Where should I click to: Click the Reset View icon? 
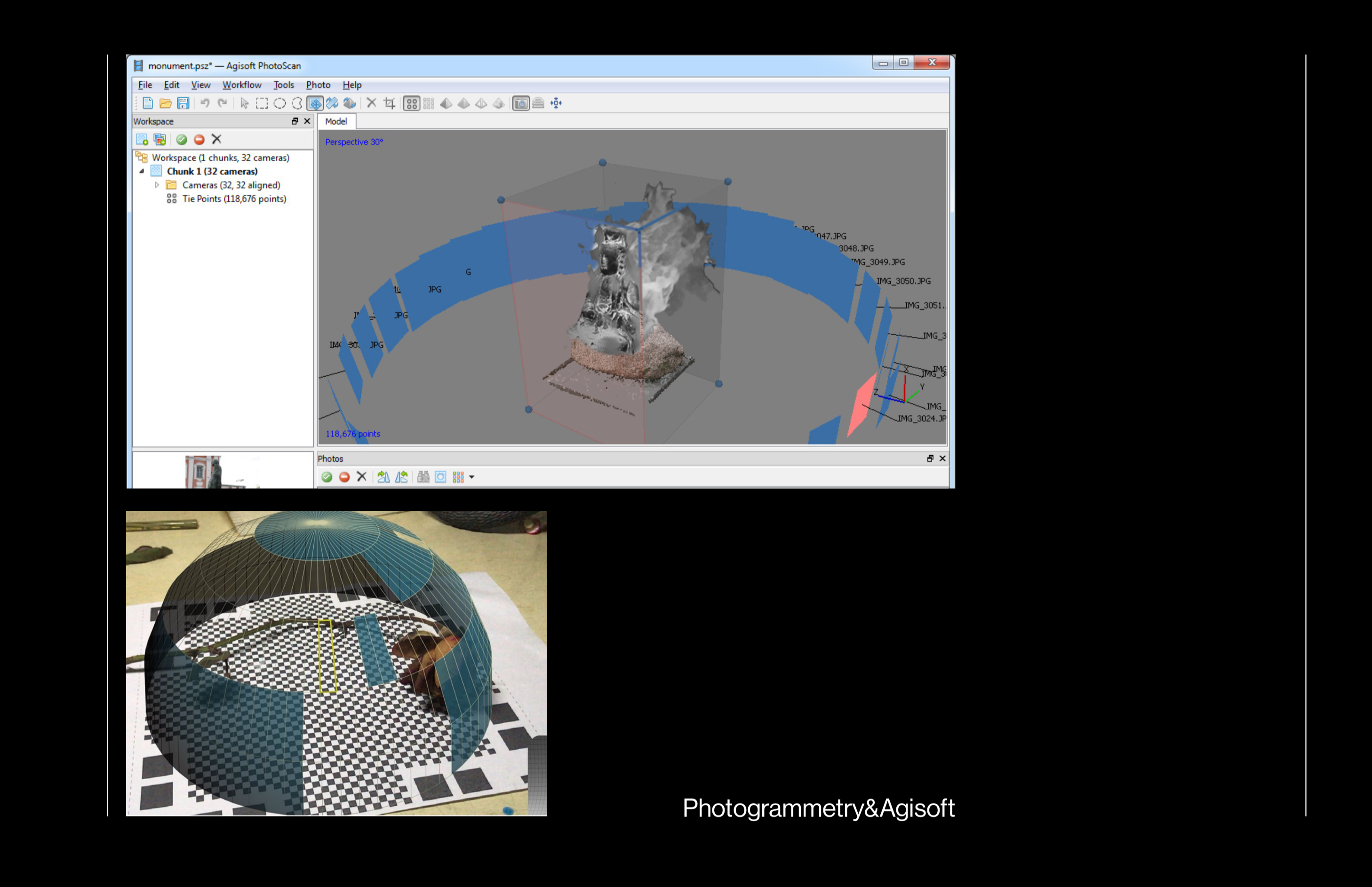click(557, 103)
